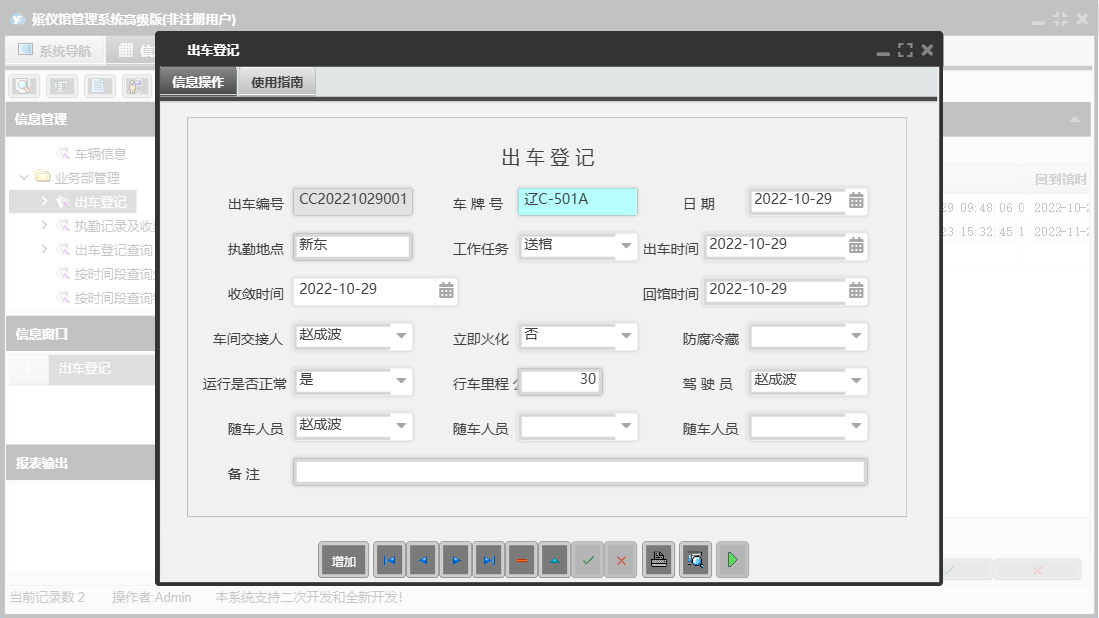Click the red minus delete record icon
The height and width of the screenshot is (618, 1099).
(x=521, y=561)
